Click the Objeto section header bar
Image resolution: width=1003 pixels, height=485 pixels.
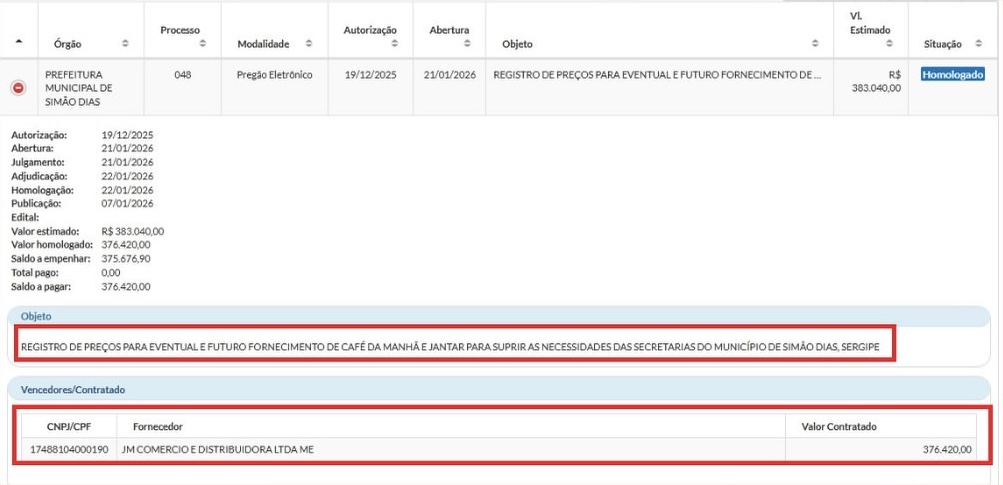pyautogui.click(x=500, y=316)
